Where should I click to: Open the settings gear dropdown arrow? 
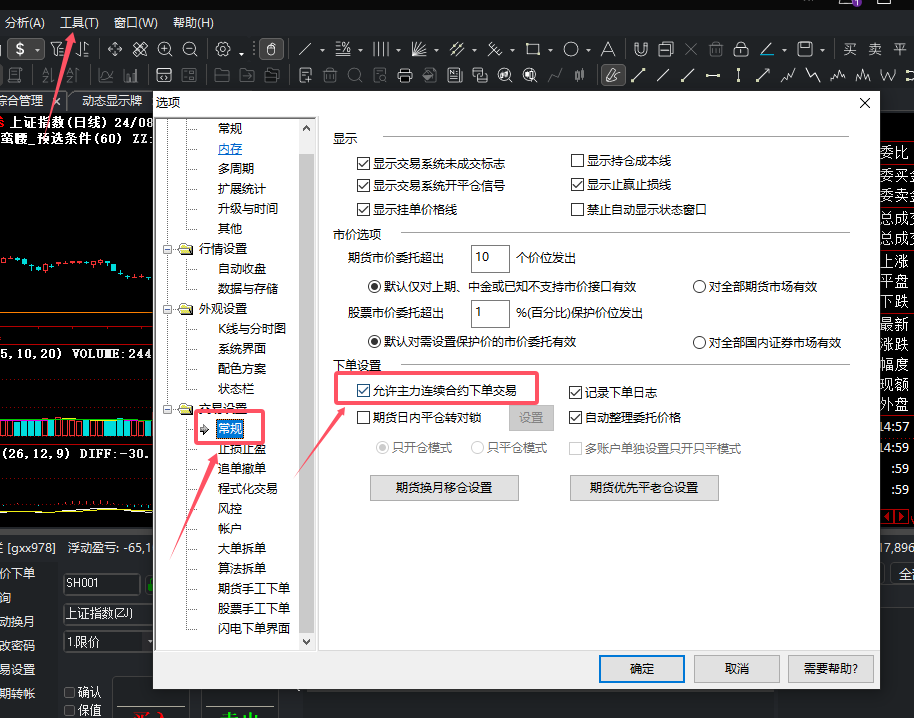241,54
